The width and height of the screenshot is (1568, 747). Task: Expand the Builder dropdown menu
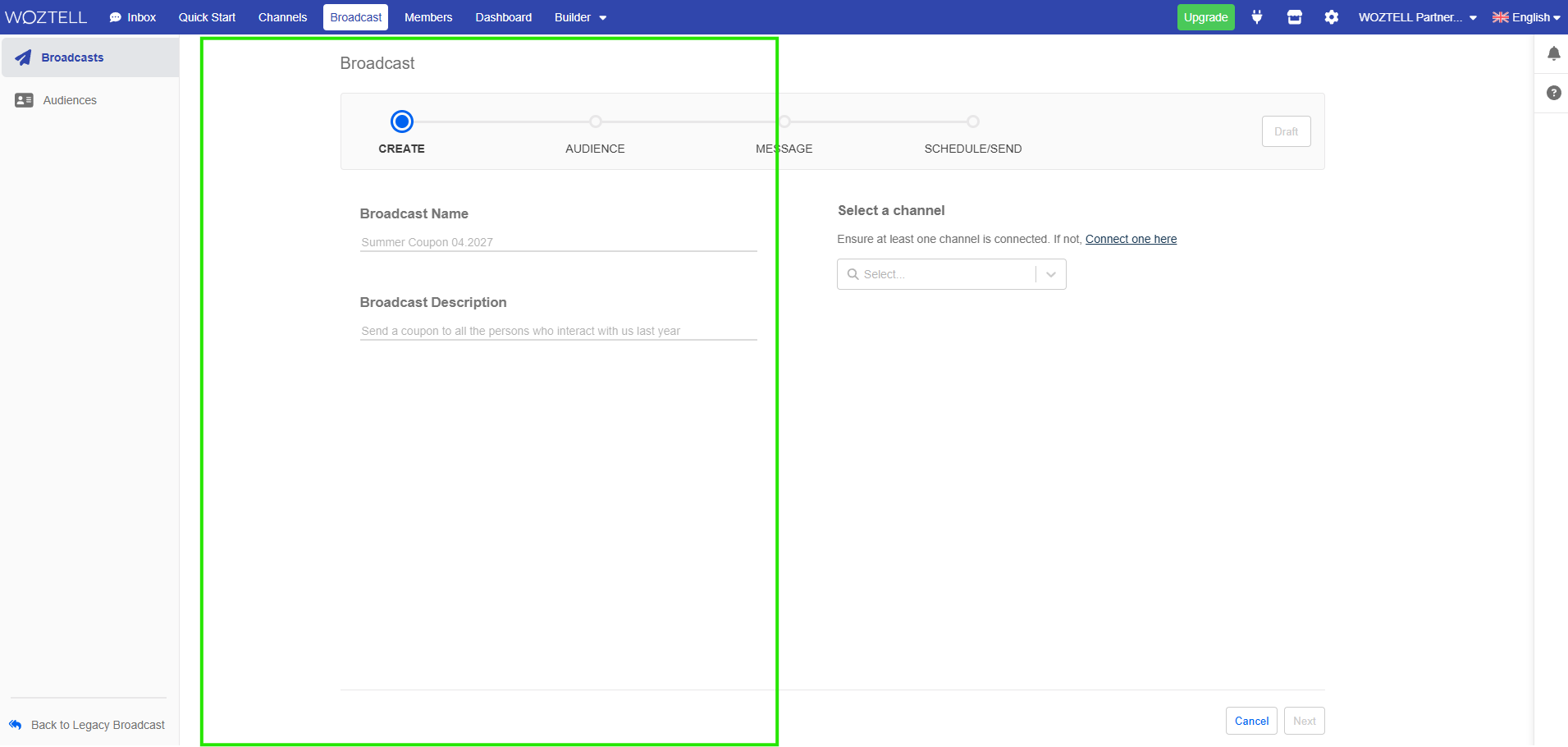(x=580, y=17)
